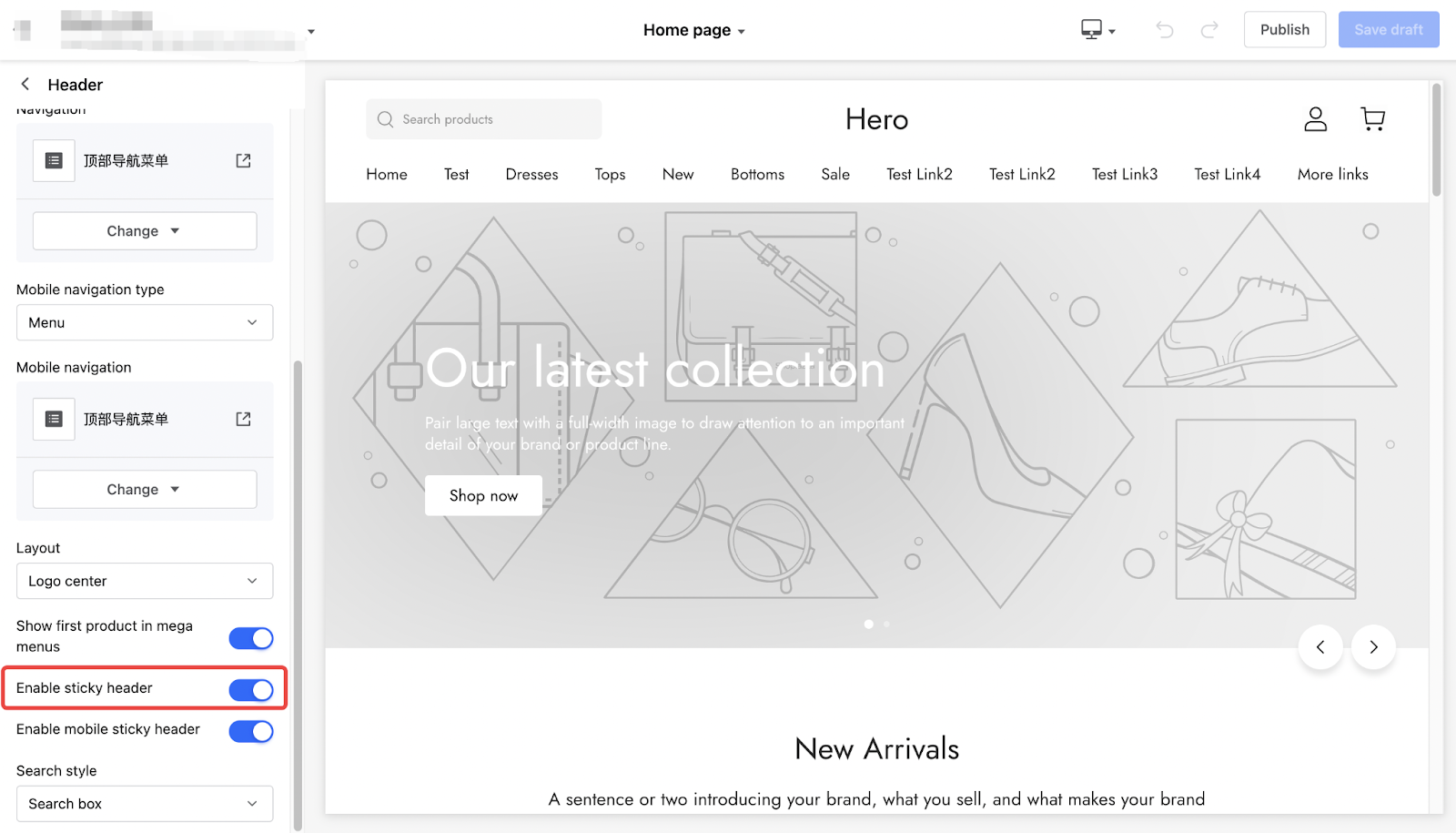Open the More links menu item
The image size is (1456, 833).
[x=1332, y=174]
